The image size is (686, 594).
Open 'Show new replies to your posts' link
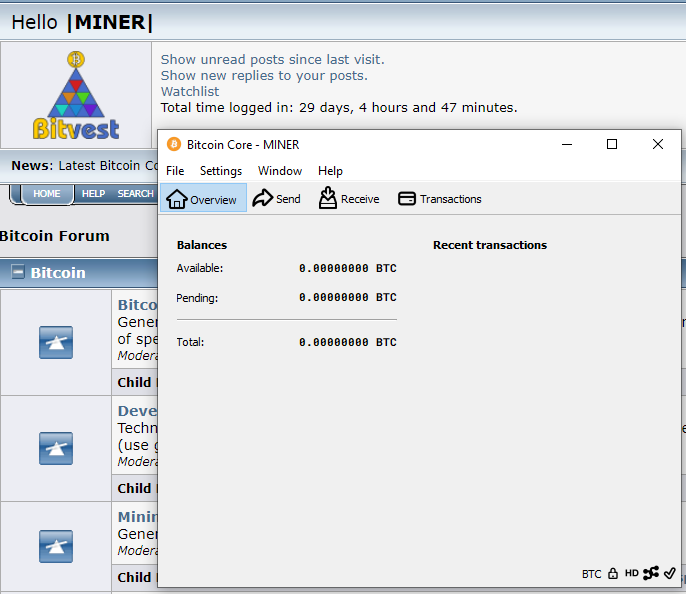pos(264,75)
